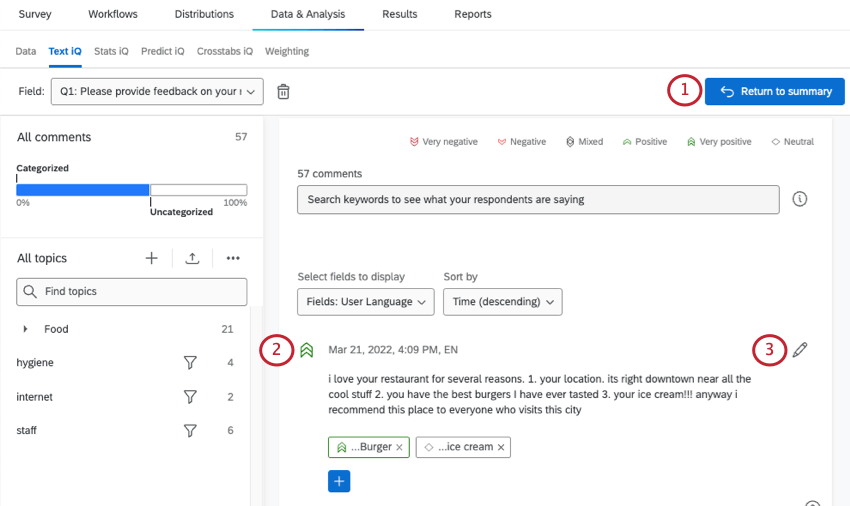Open the Field question dropdown

pyautogui.click(x=158, y=92)
